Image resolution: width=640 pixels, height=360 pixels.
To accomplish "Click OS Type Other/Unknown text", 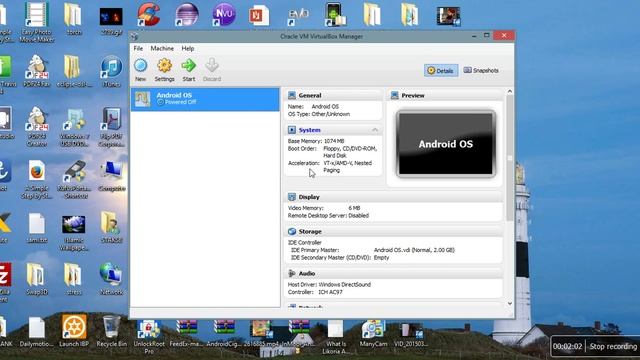I will pyautogui.click(x=319, y=114).
